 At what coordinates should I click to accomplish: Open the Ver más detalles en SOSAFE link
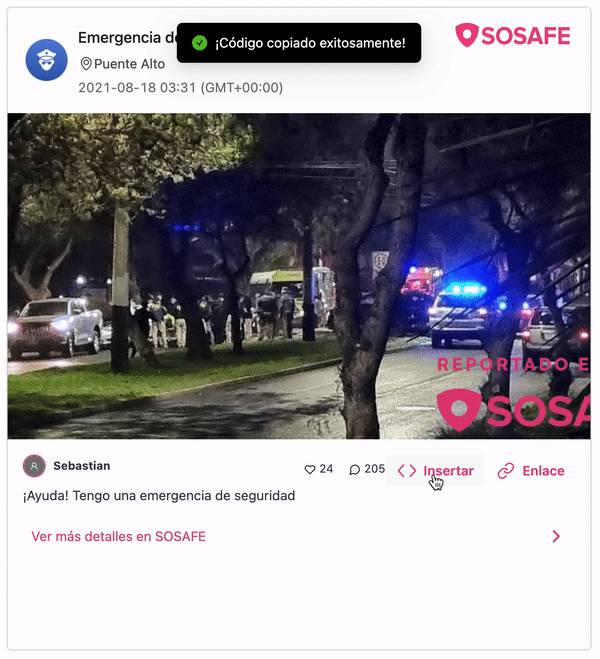118,536
